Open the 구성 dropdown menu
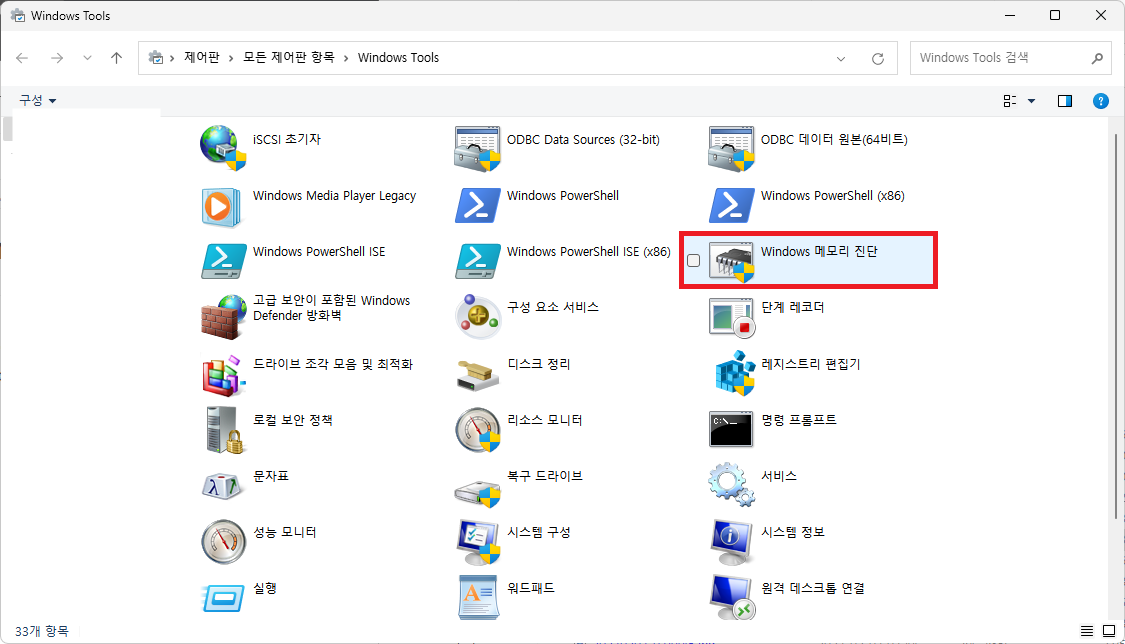The width and height of the screenshot is (1125, 644). tap(37, 100)
